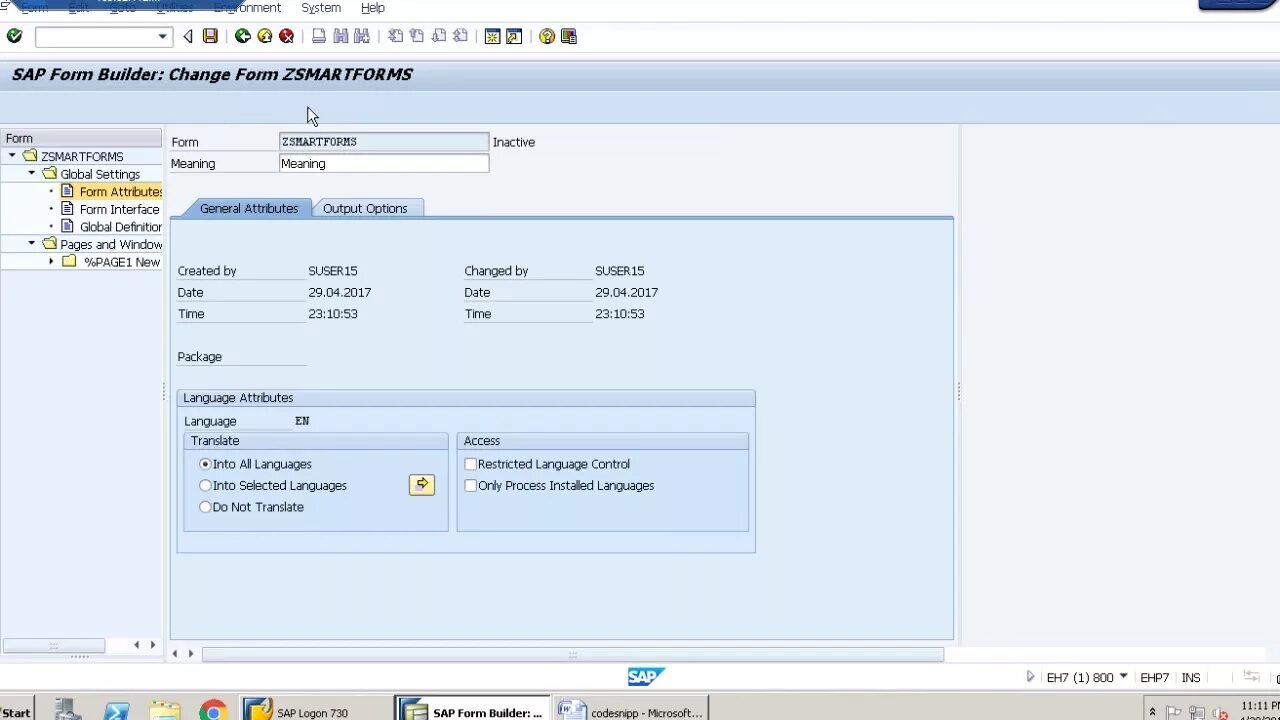Click the Inactive status text
The width and height of the screenshot is (1280, 720).
514,142
